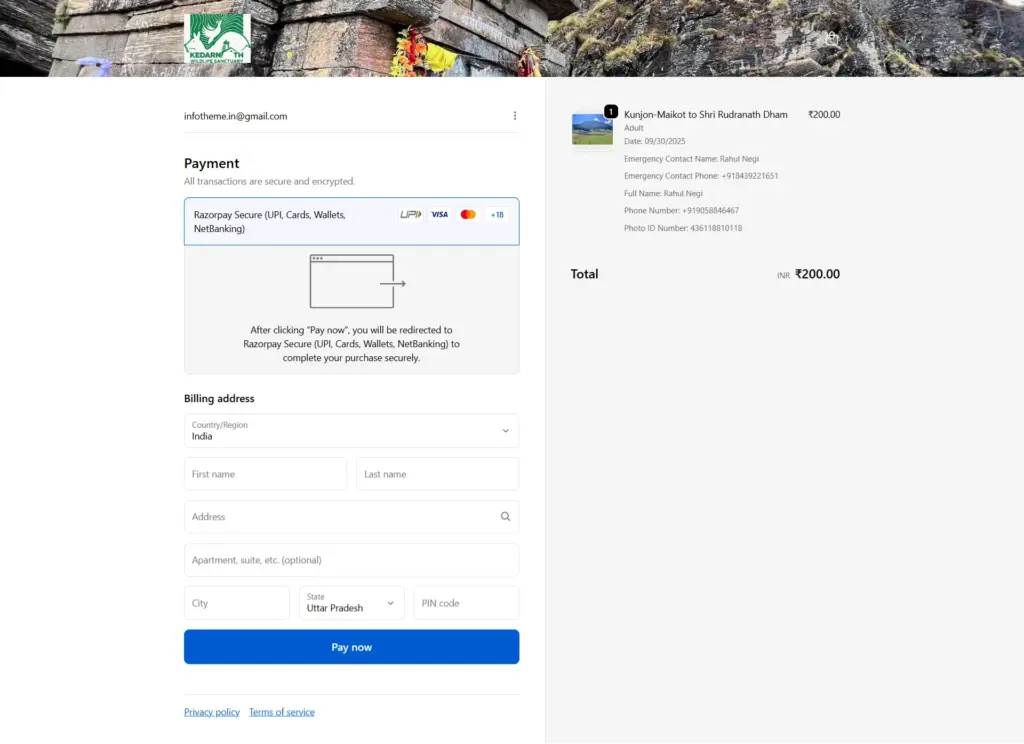1024x744 pixels.
Task: Click the search icon in the Address field
Action: 505,517
